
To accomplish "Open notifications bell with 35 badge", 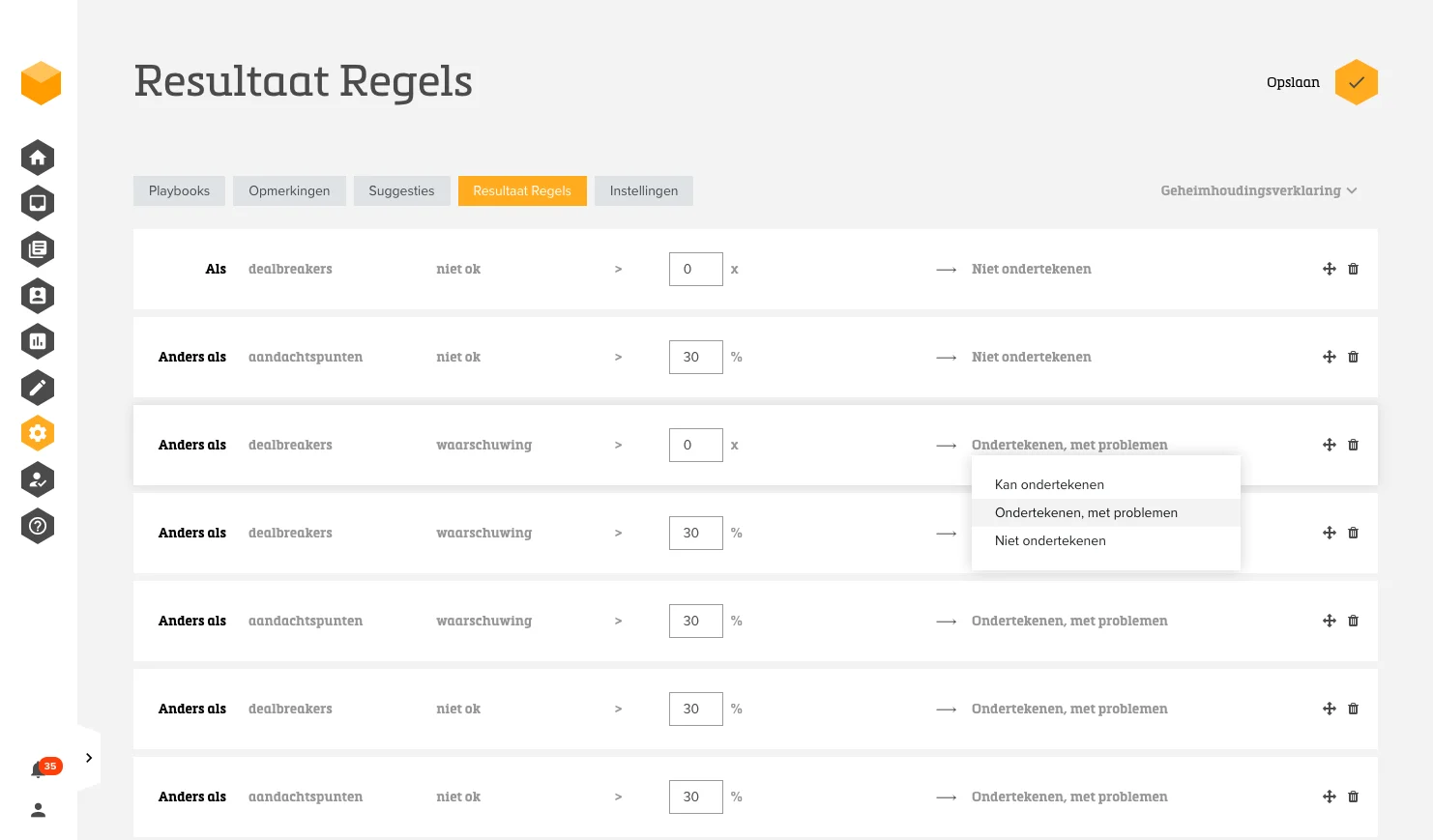I will point(39,769).
